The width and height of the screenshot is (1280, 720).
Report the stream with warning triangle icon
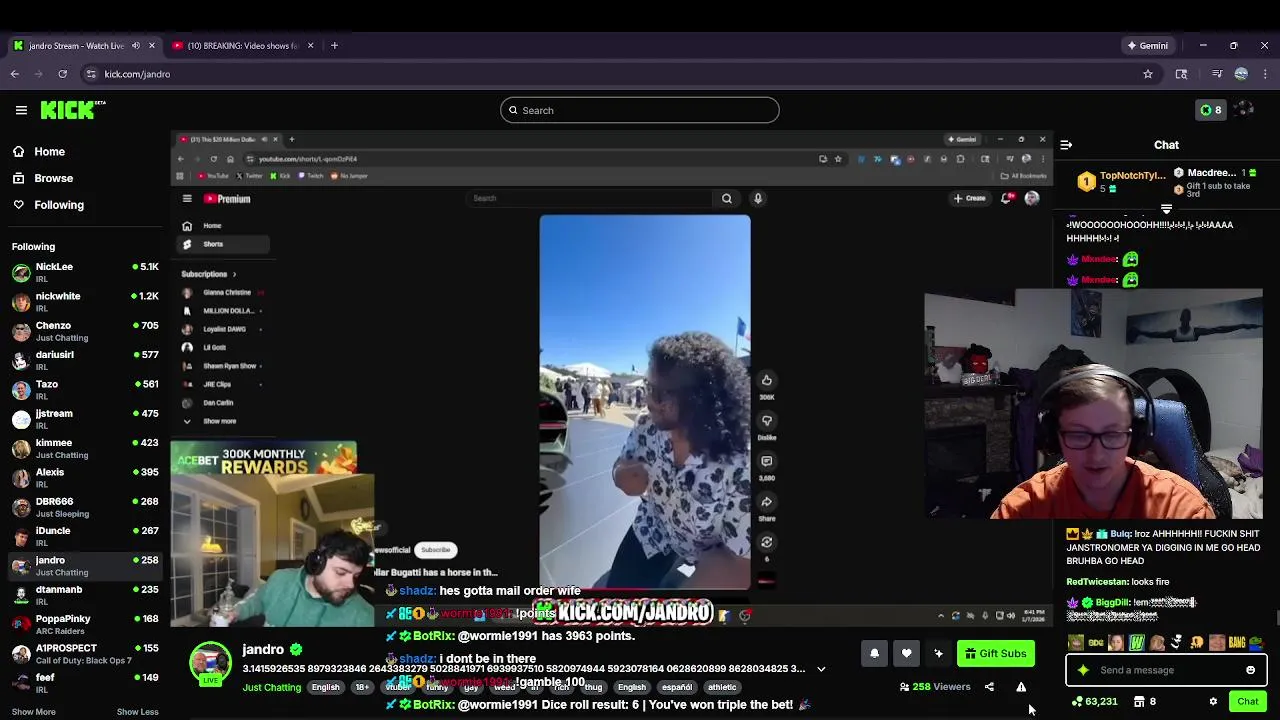[1021, 687]
